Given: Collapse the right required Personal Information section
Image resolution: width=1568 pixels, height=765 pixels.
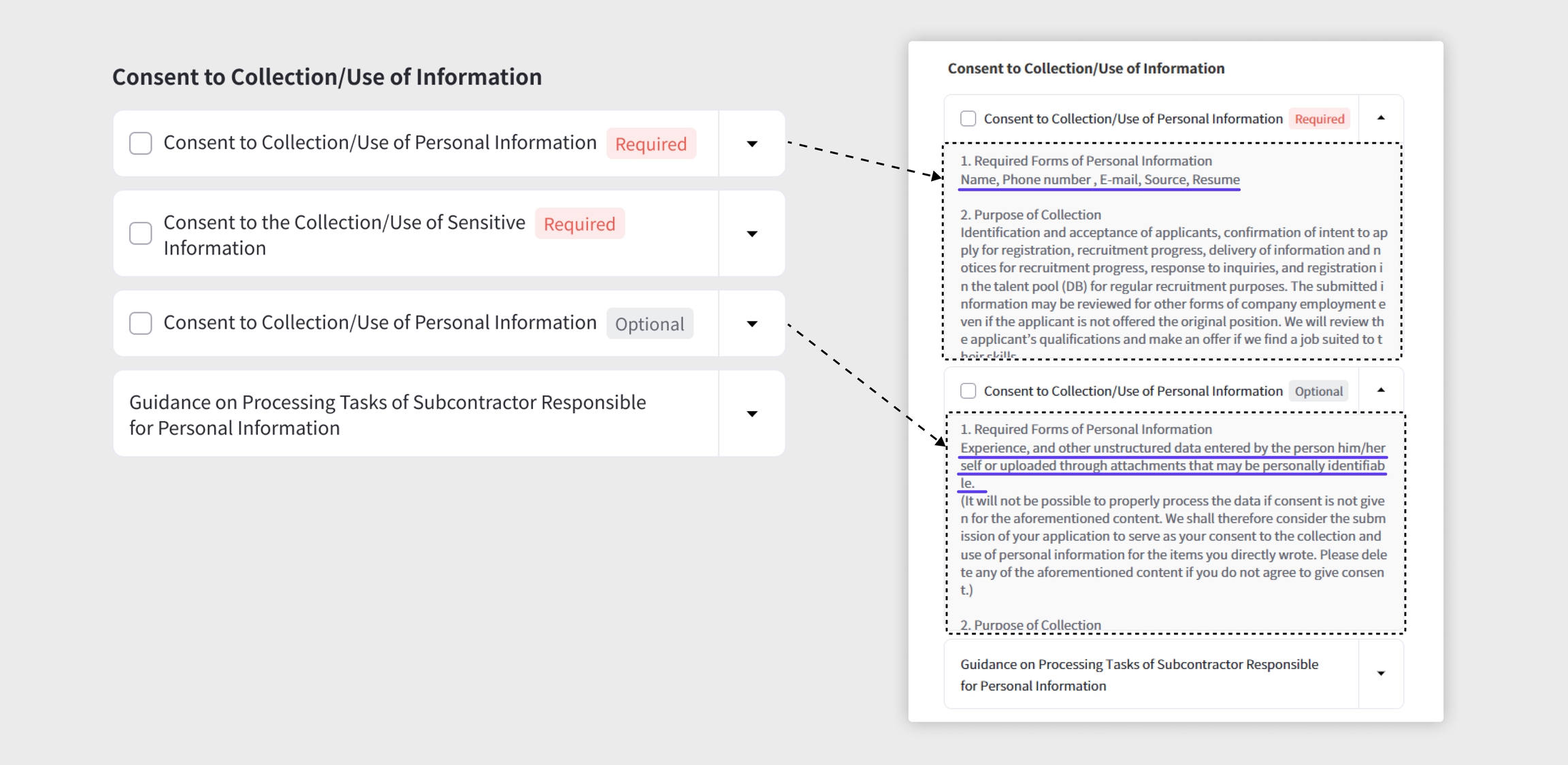Looking at the screenshot, I should coord(1381,118).
